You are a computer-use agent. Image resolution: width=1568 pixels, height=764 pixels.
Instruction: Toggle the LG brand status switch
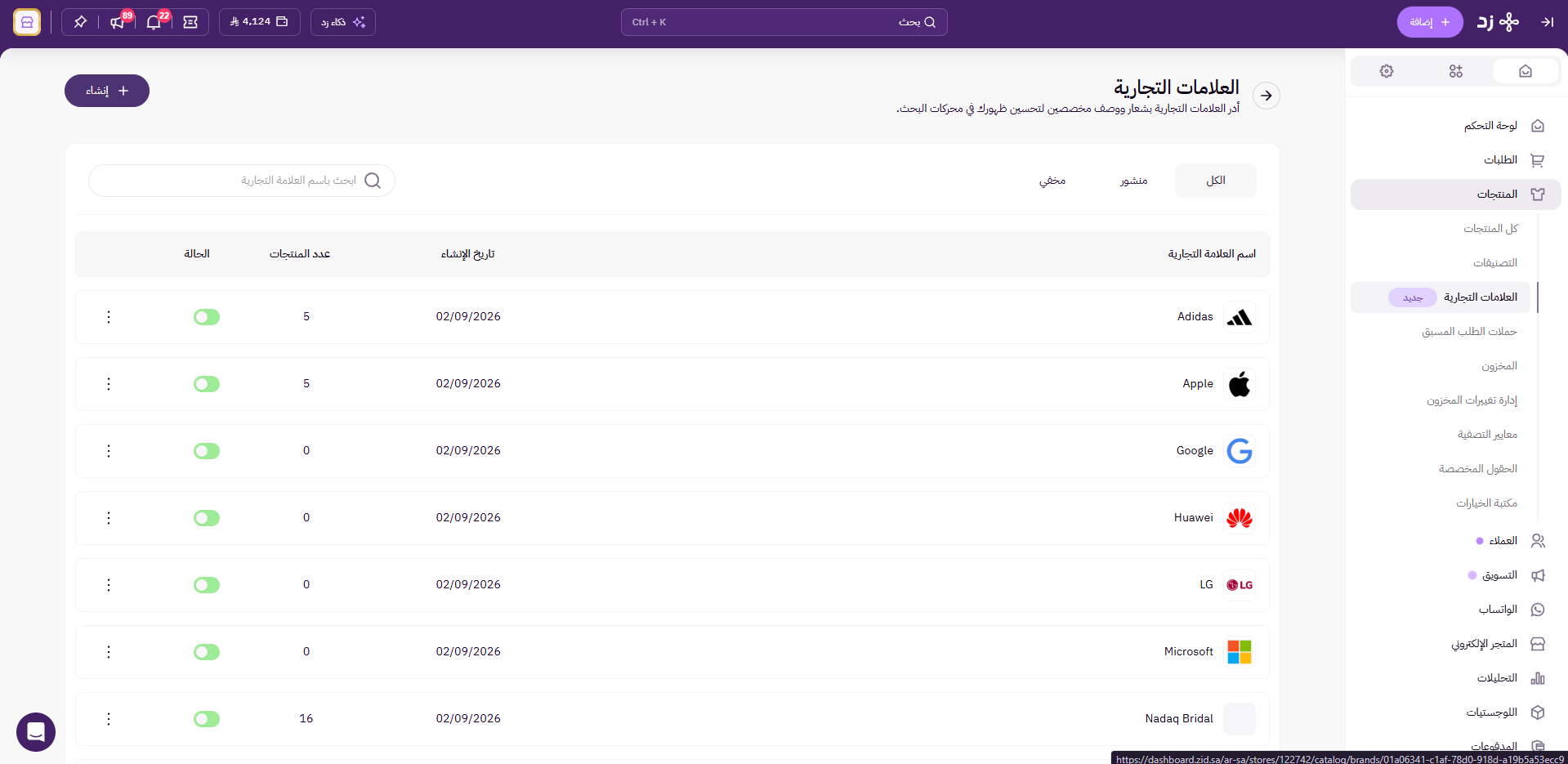point(207,585)
